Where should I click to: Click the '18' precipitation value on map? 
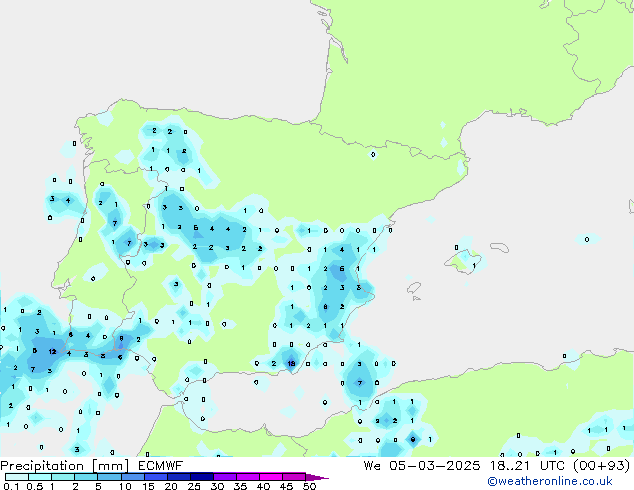pyautogui.click(x=291, y=363)
